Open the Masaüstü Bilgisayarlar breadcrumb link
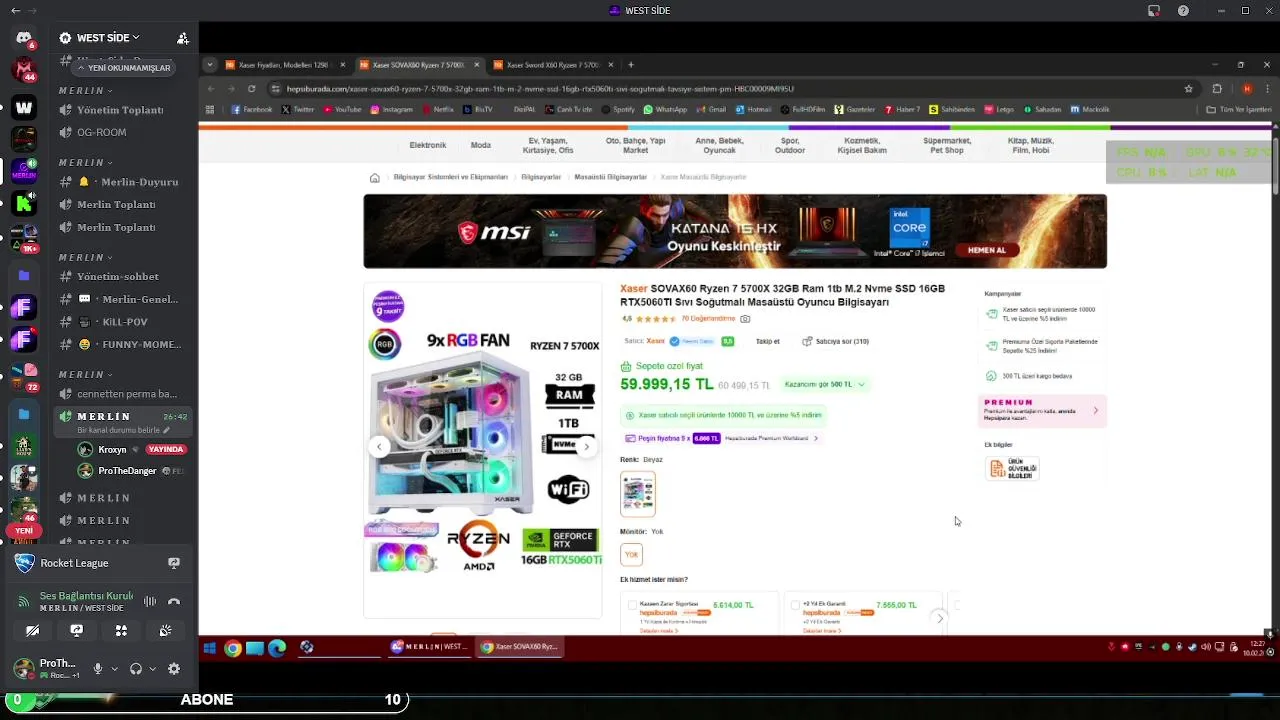1280x720 pixels. (610, 177)
